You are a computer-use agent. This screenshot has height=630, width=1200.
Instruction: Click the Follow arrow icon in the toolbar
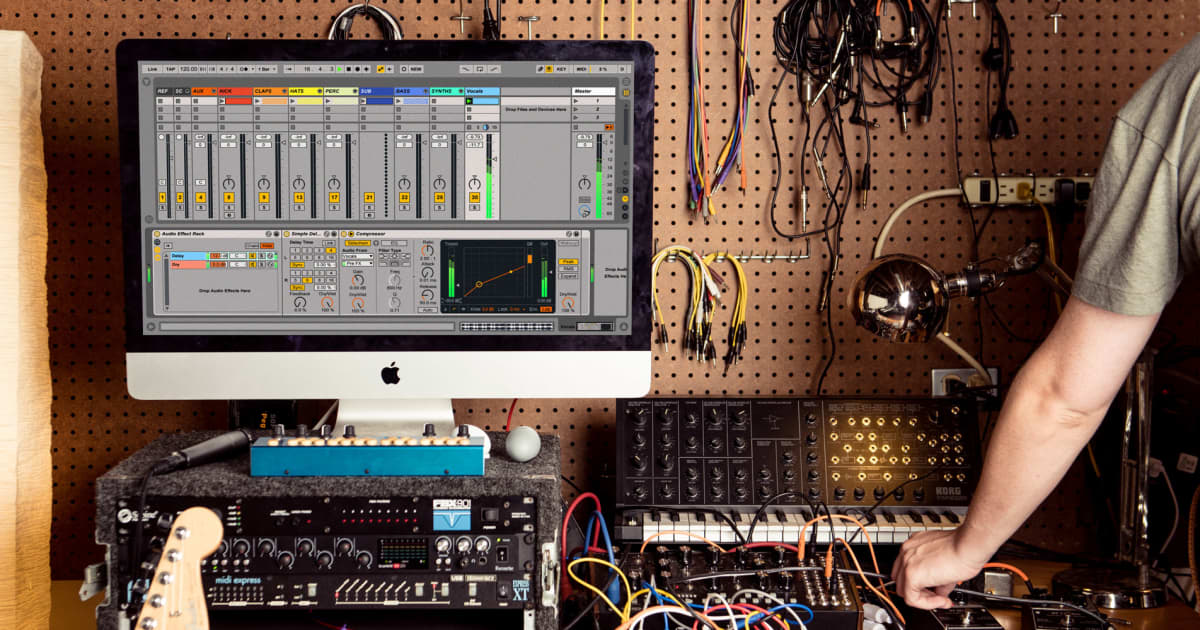click(289, 68)
